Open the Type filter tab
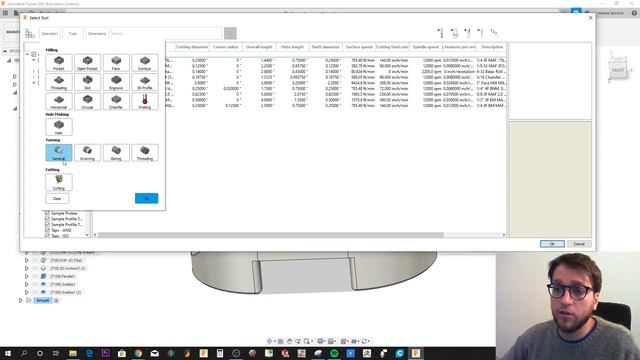 (x=73, y=33)
